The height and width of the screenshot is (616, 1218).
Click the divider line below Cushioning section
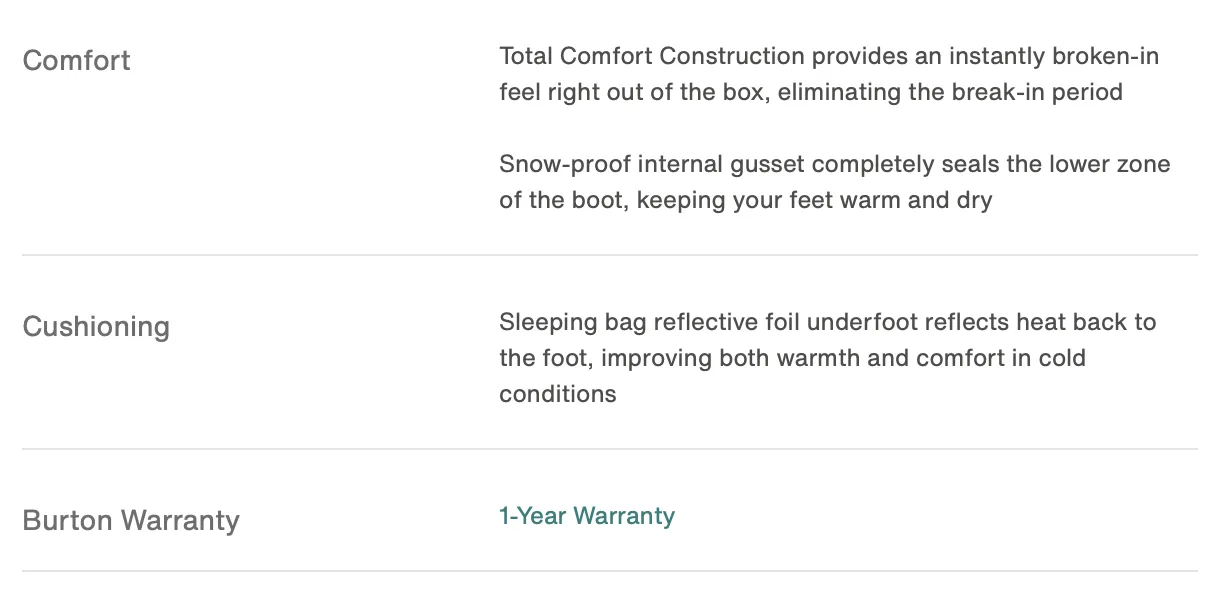click(610, 449)
